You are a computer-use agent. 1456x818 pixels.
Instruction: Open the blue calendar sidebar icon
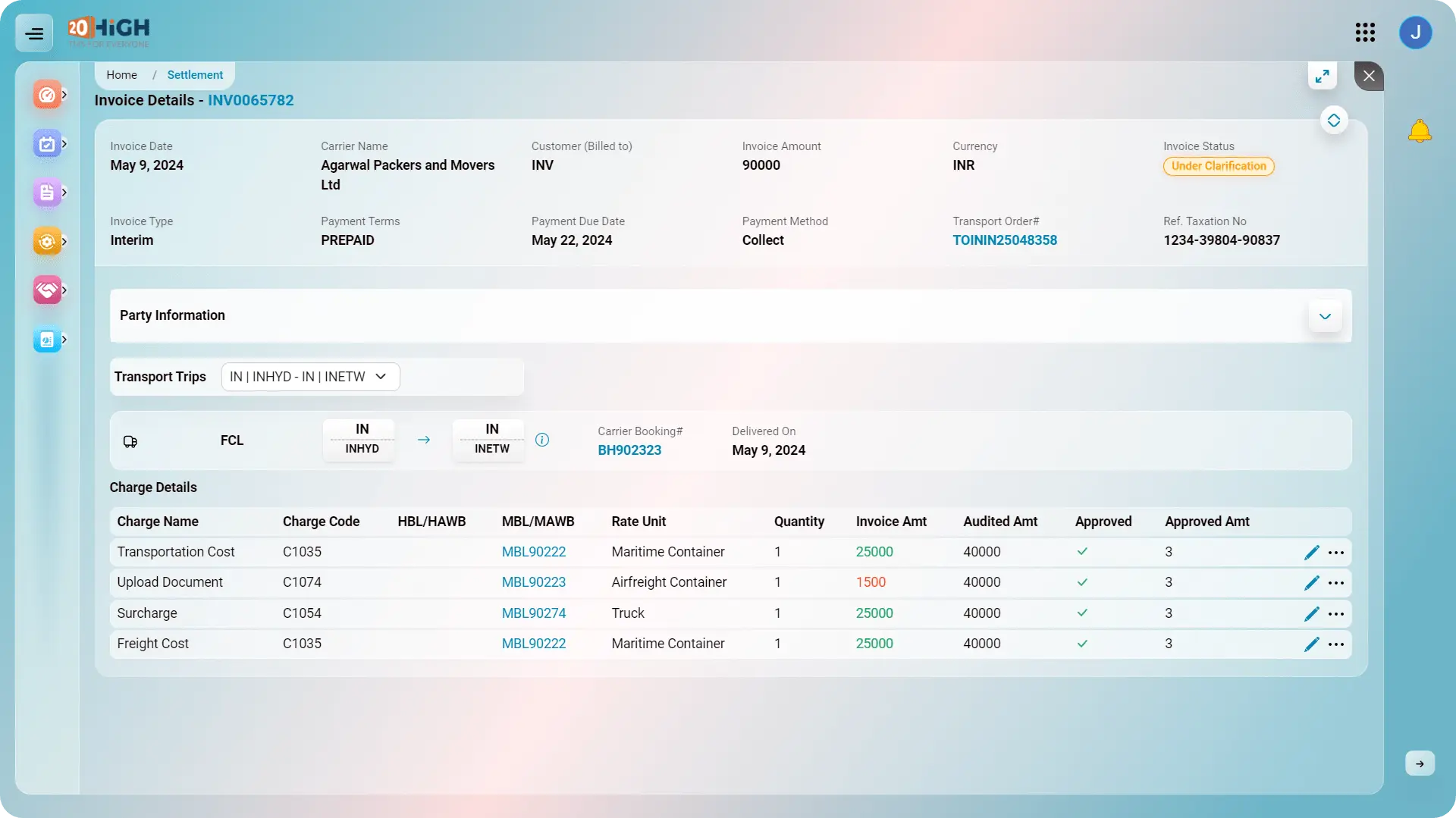coord(47,144)
